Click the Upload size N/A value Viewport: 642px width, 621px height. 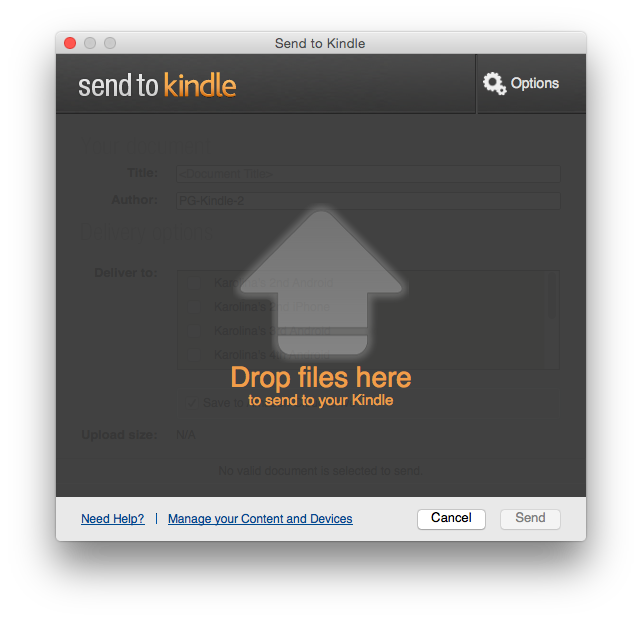[x=186, y=435]
